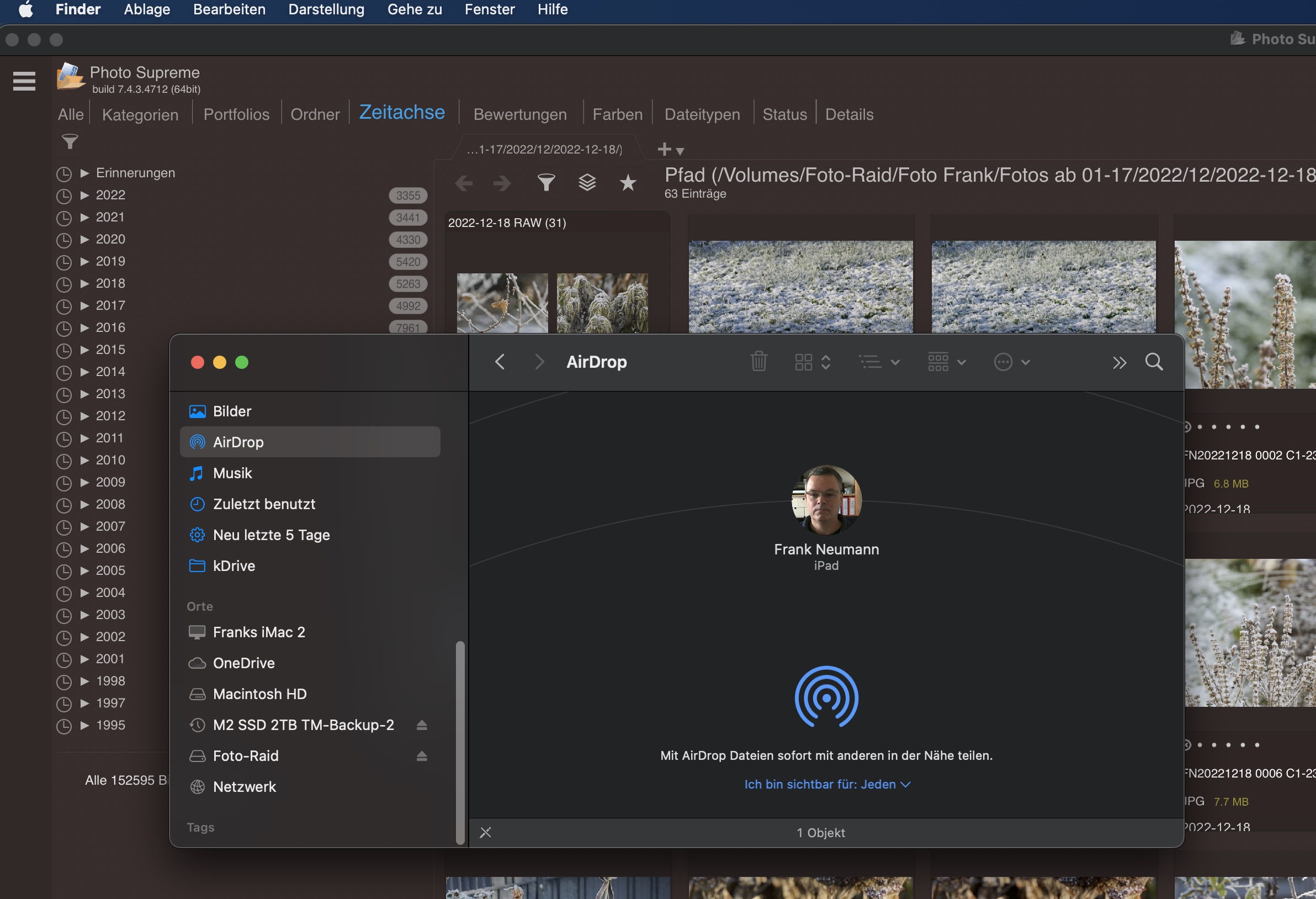Switch to the Zeitachse tab

click(x=402, y=112)
